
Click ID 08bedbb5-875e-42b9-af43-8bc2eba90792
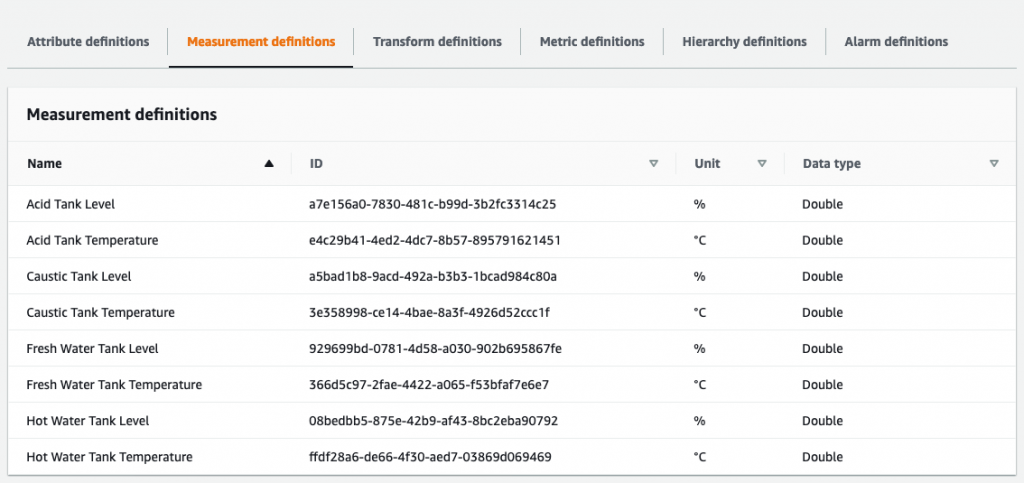coord(434,421)
